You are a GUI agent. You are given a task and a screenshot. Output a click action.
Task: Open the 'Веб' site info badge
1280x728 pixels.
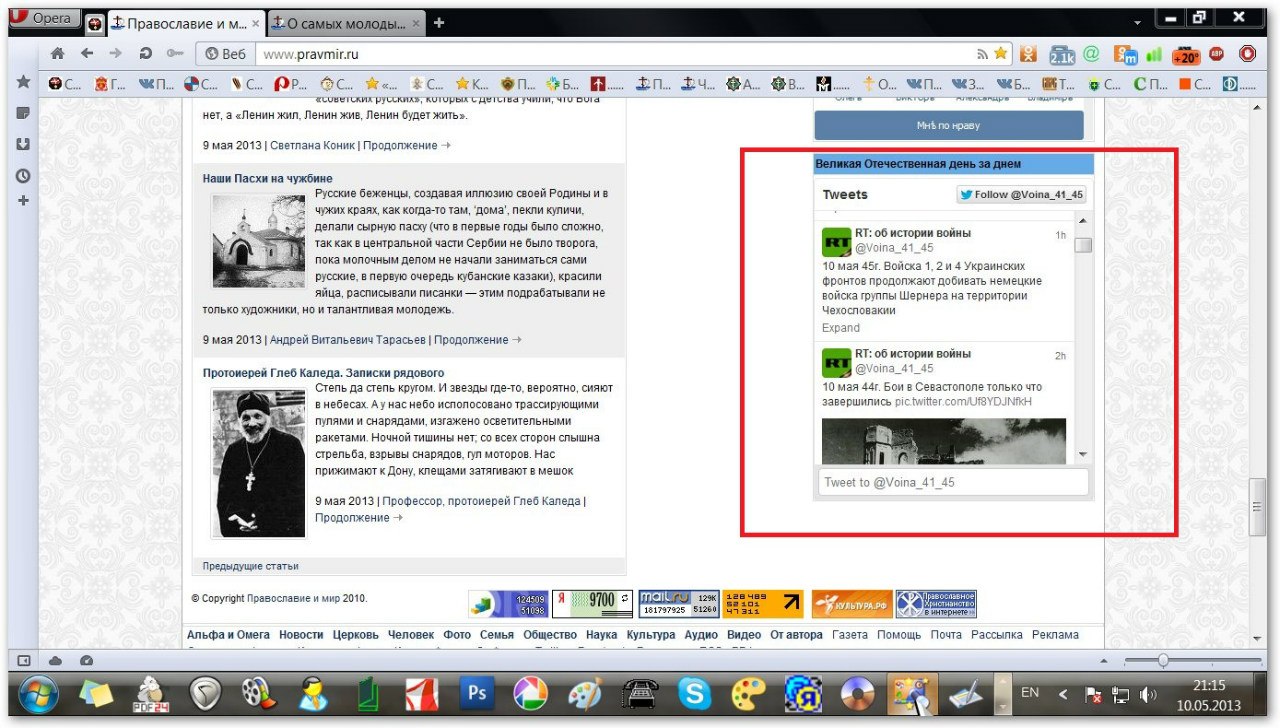click(x=225, y=54)
